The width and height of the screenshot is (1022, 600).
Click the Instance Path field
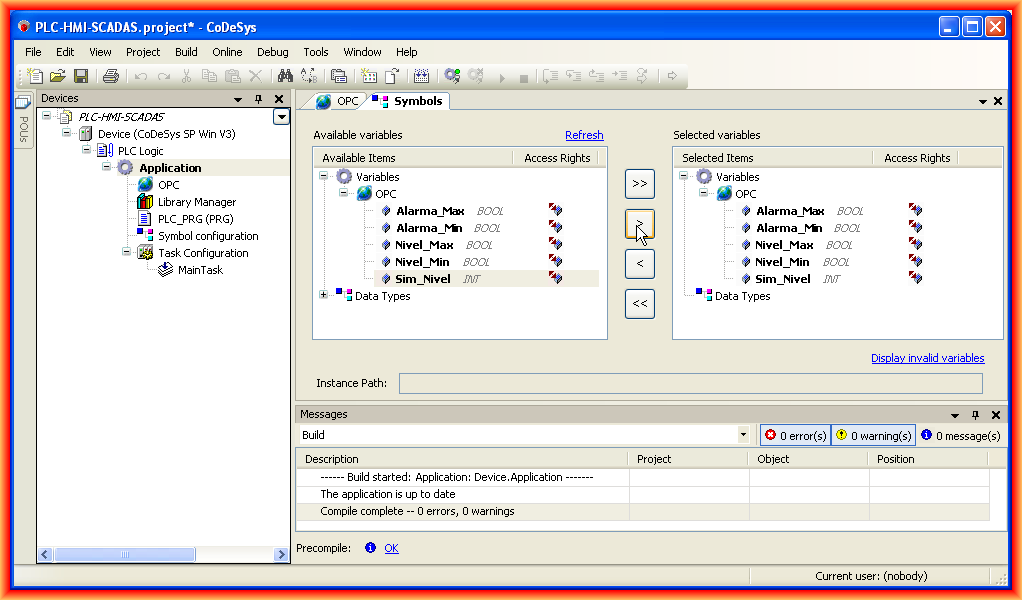tap(690, 383)
